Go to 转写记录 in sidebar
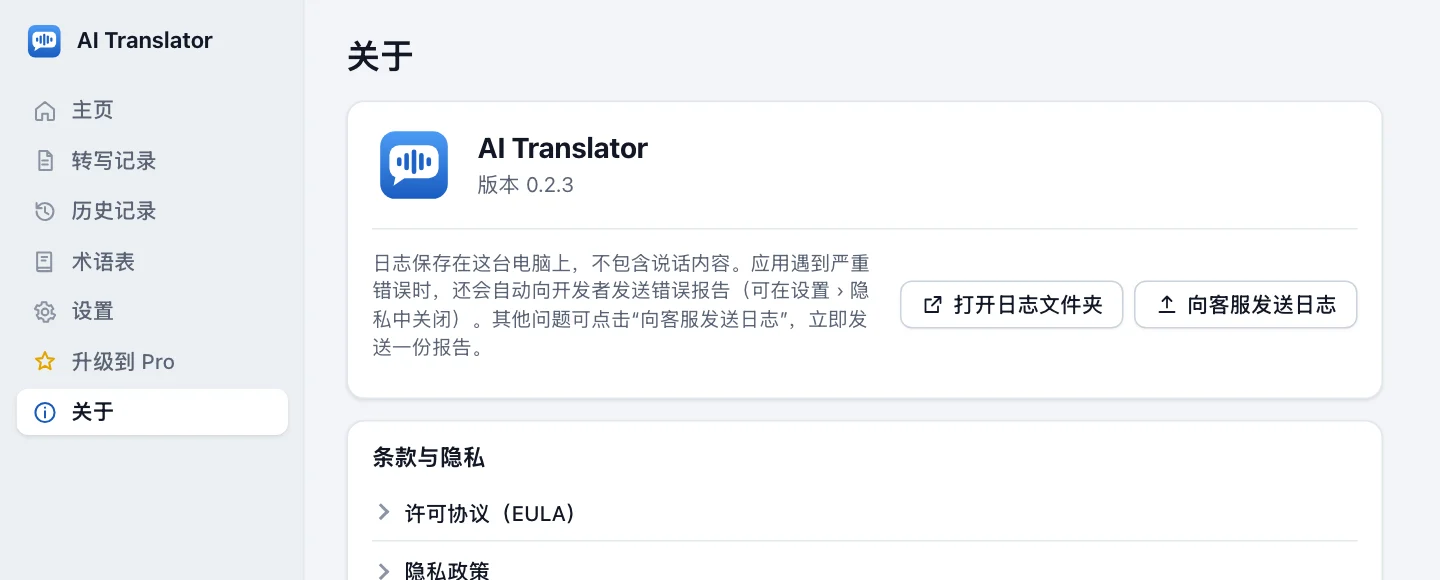This screenshot has width=1440, height=580. (x=152, y=161)
